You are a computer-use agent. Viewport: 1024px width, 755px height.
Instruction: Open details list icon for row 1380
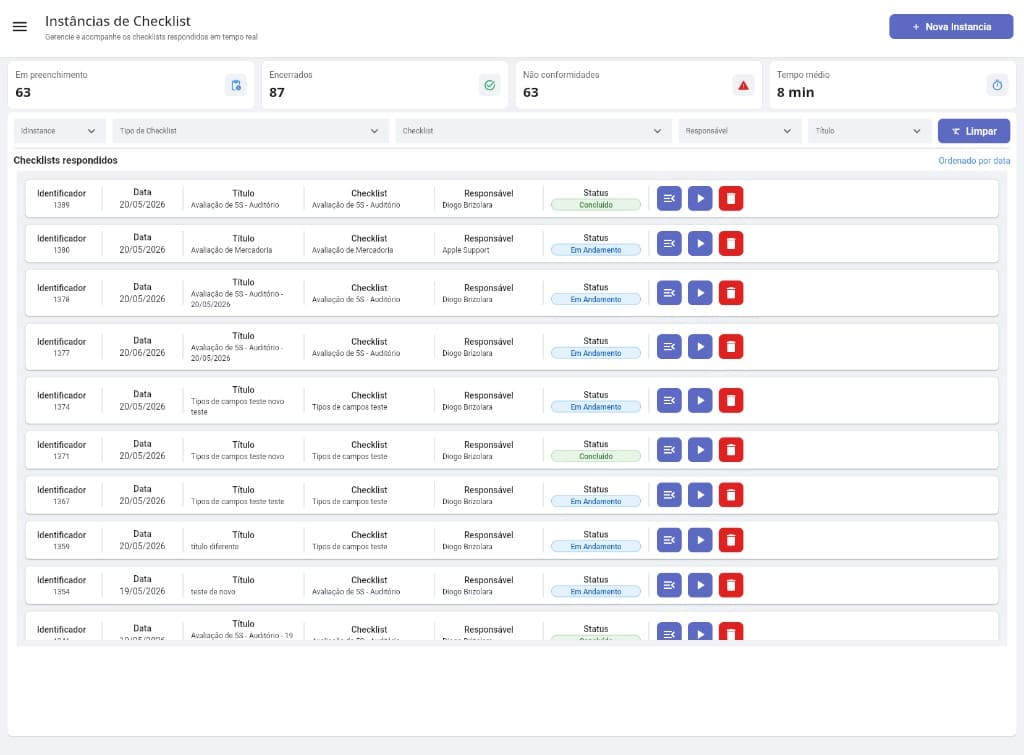(x=669, y=244)
